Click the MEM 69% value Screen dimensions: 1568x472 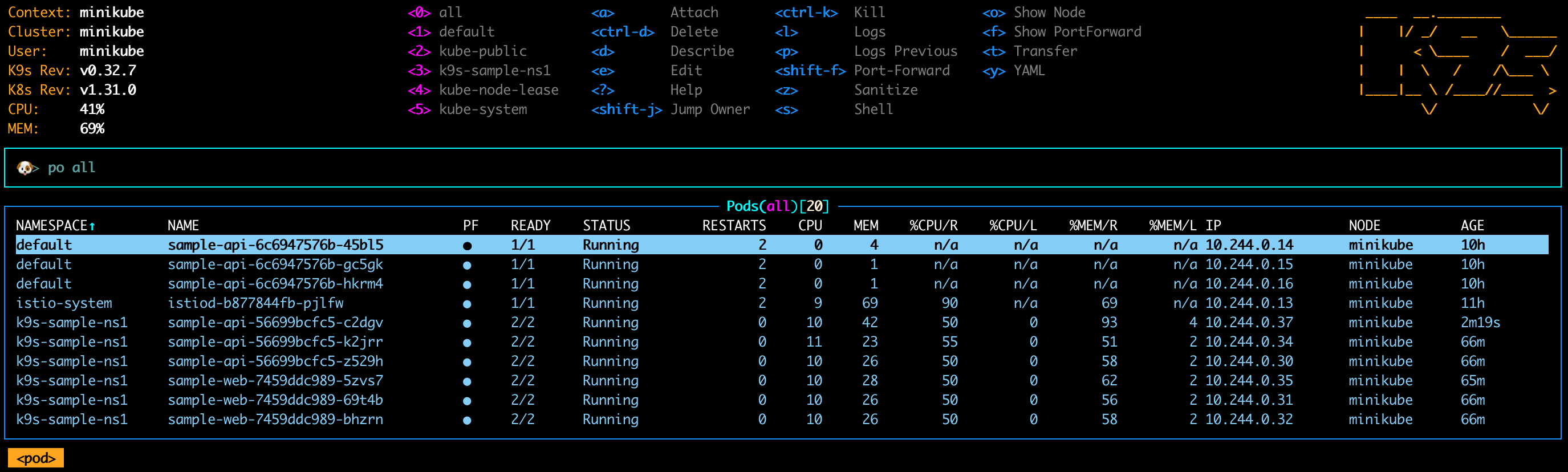92,129
